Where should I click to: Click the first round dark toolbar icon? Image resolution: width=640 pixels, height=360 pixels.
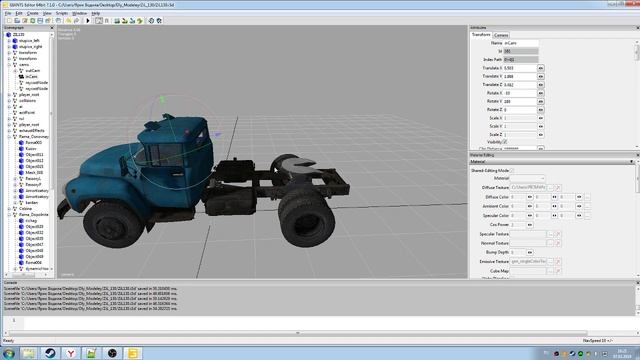[x=151, y=20]
